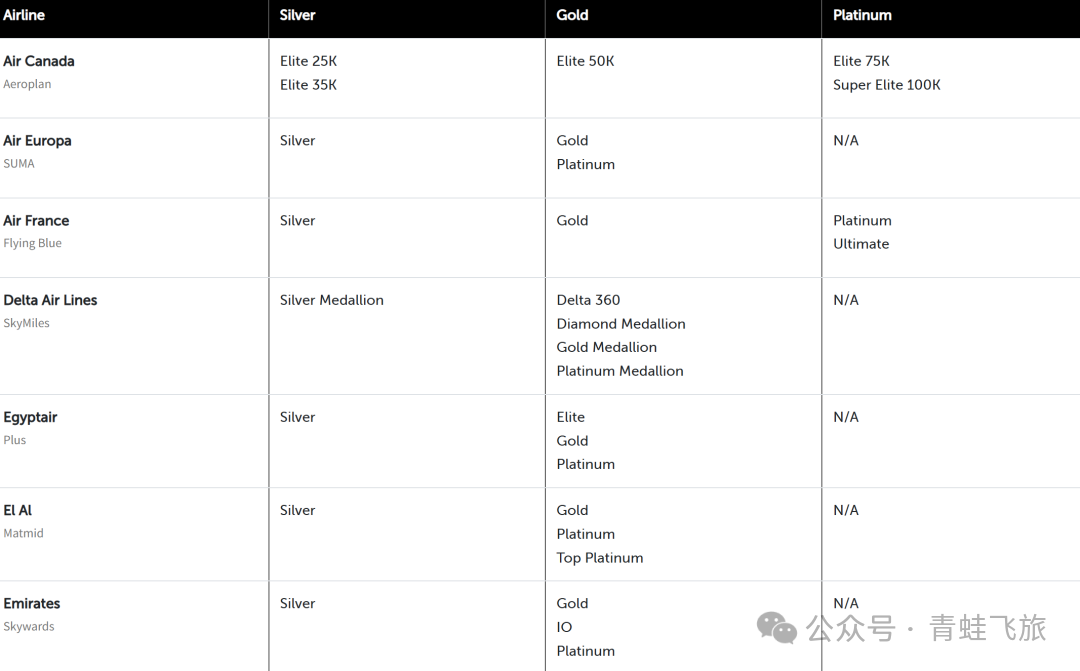
Task: Select the Flying Blue program label
Action: click(x=32, y=243)
